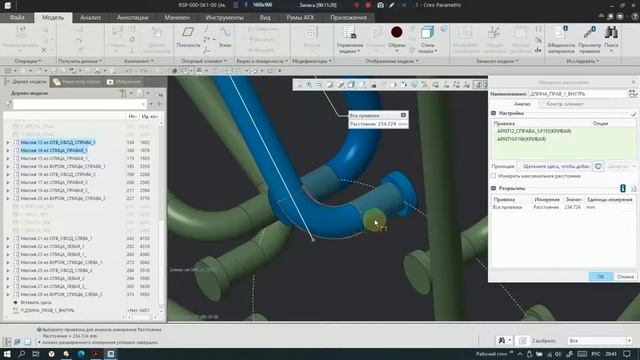Collapse the Настройка section

(493, 113)
